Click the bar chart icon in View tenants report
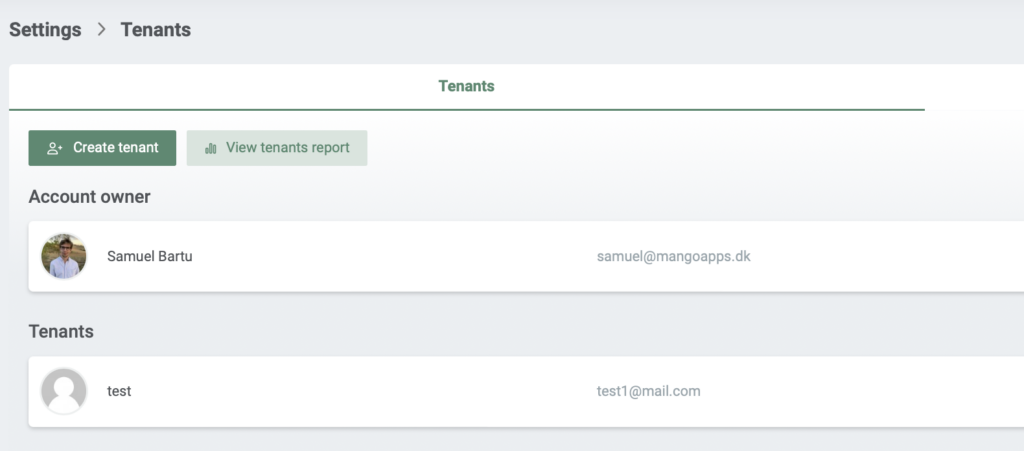 tap(210, 148)
